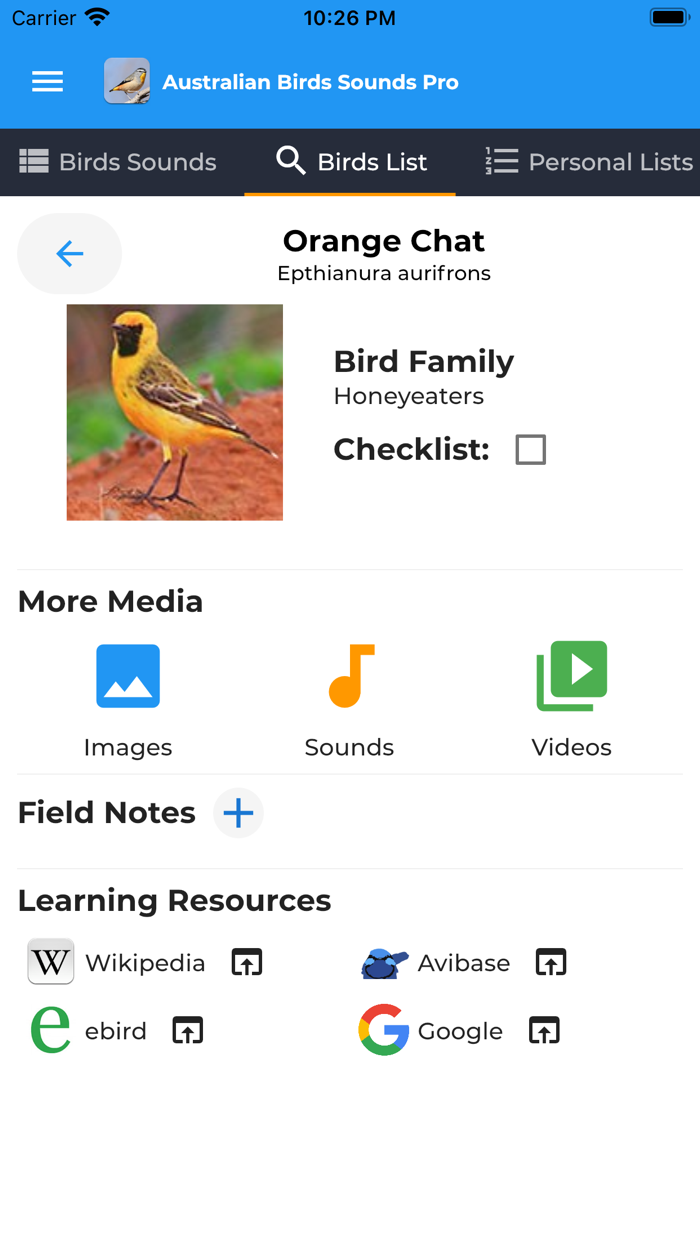Click the Wikipedia icon
The height and width of the screenshot is (1244, 700).
pos(50,962)
